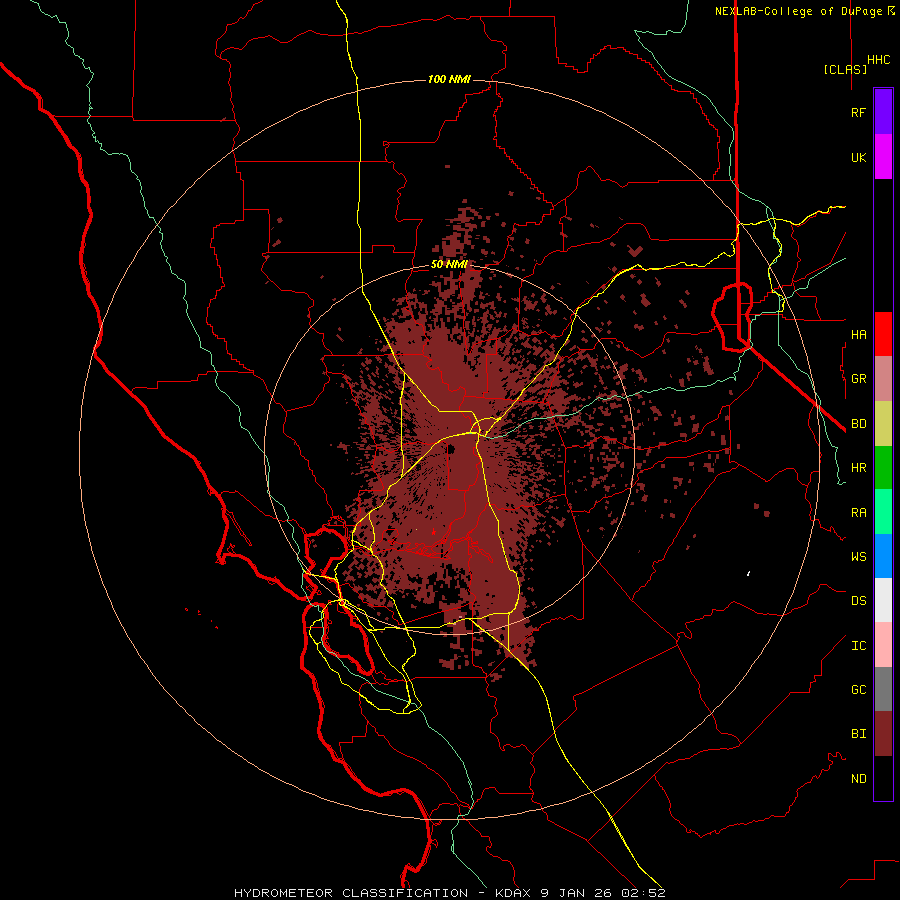Viewport: 900px width, 900px height.
Task: Click the "BD" legend label
Action: click(x=858, y=424)
